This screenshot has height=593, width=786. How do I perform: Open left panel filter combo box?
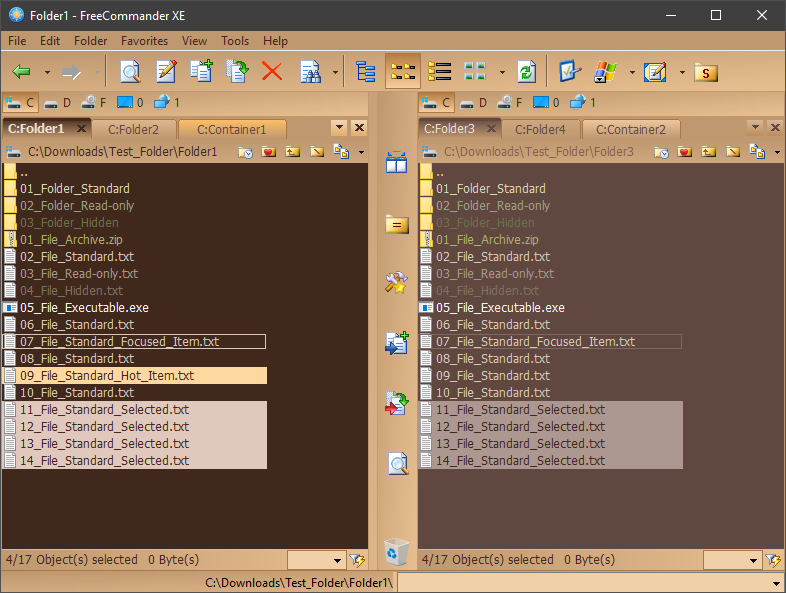(316, 560)
